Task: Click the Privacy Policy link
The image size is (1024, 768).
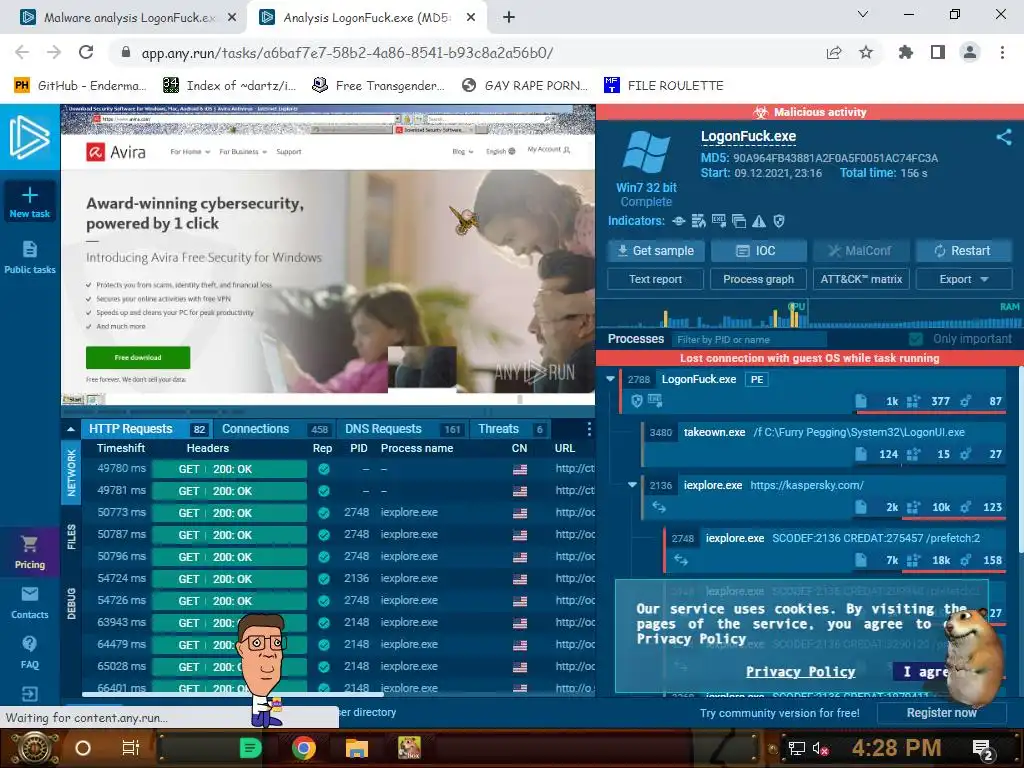Action: 800,671
